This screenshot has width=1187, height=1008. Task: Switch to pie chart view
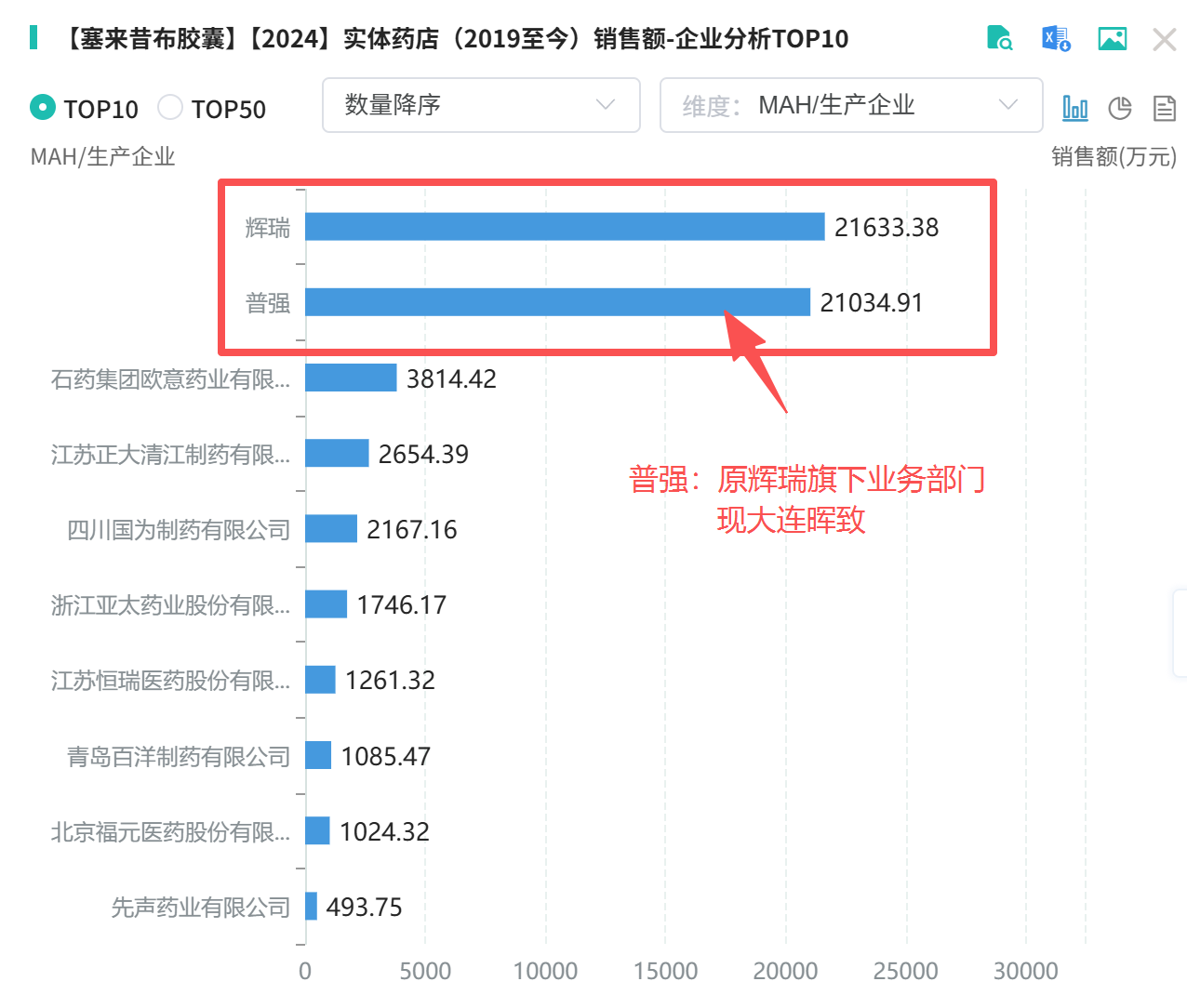1120,108
